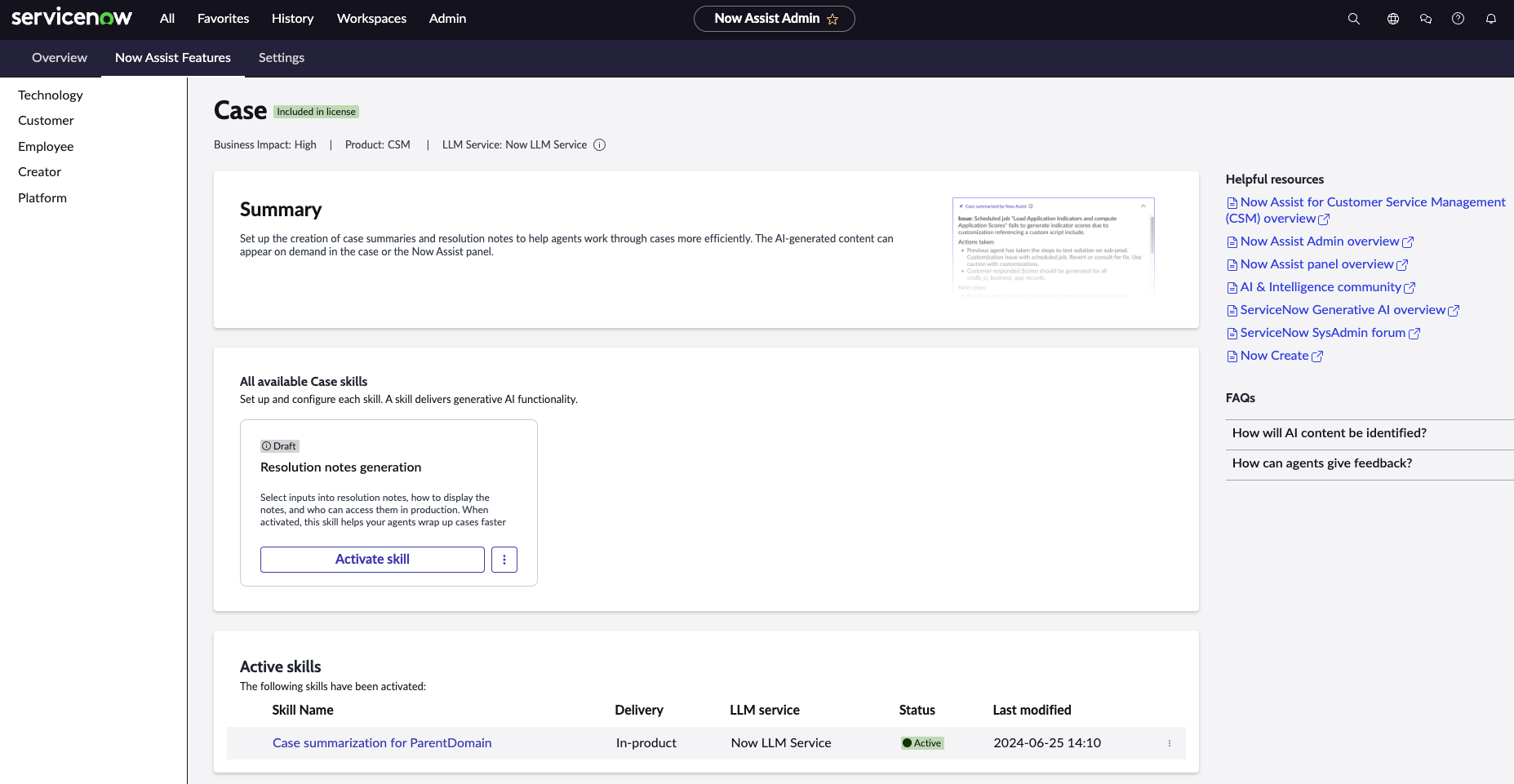This screenshot has width=1514, height=784.
Task: Open Now Assist Admin overview link
Action: [x=1320, y=241]
